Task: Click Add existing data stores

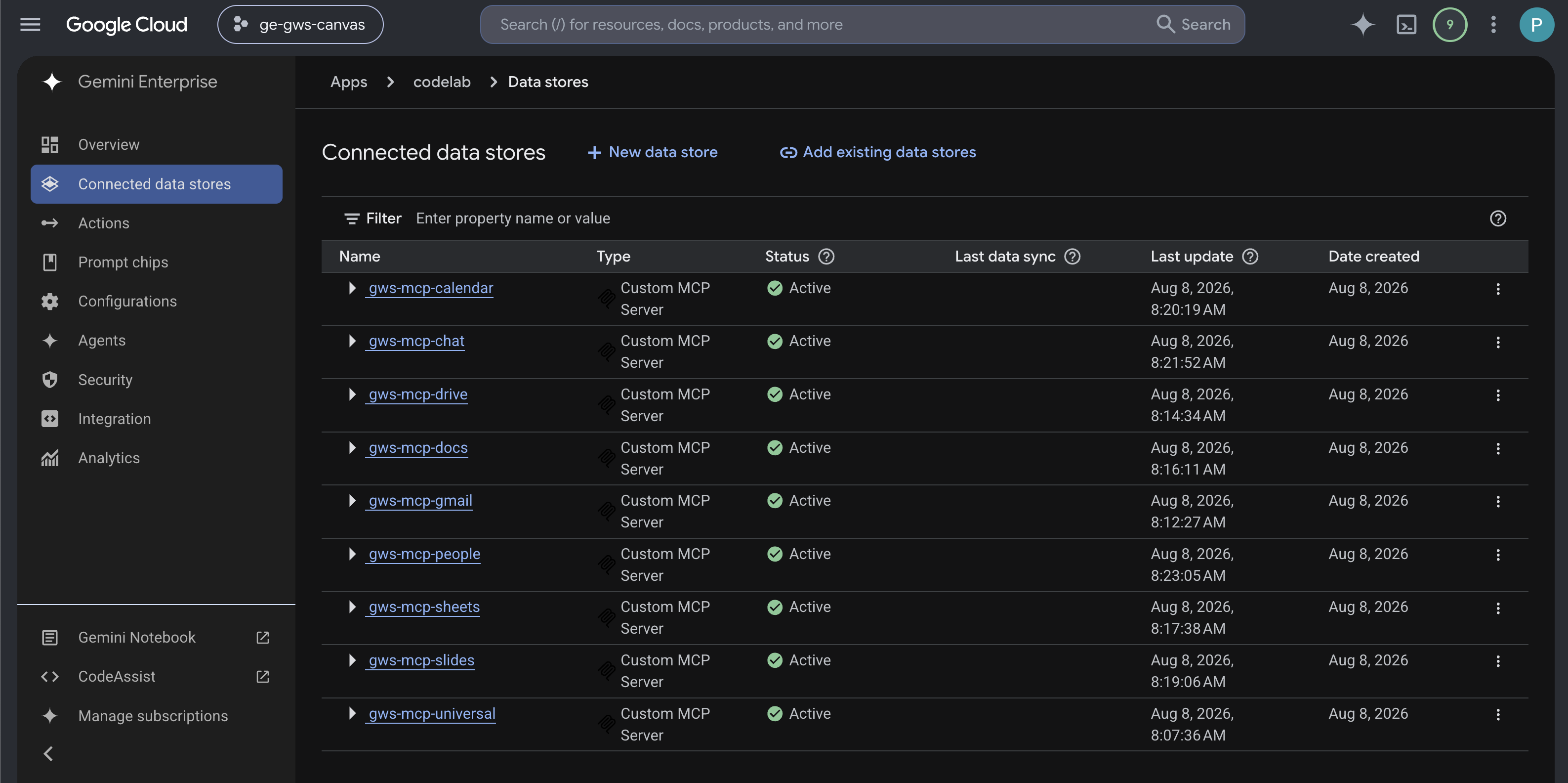Action: coord(878,152)
